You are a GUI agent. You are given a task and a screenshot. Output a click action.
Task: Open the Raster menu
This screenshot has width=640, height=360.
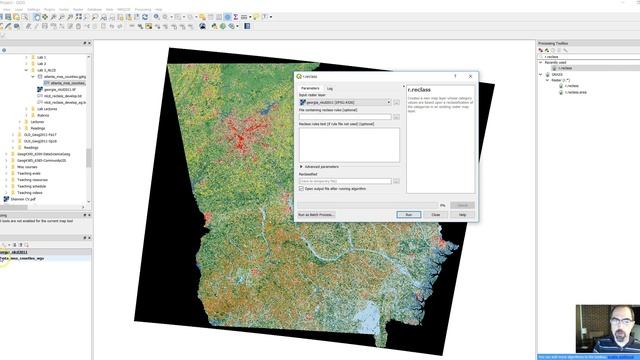point(78,9)
